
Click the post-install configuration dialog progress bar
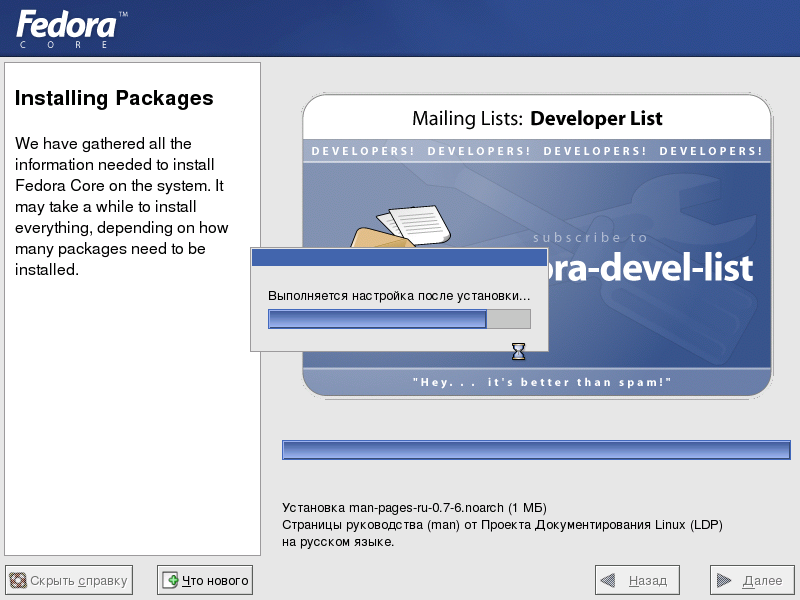[399, 319]
